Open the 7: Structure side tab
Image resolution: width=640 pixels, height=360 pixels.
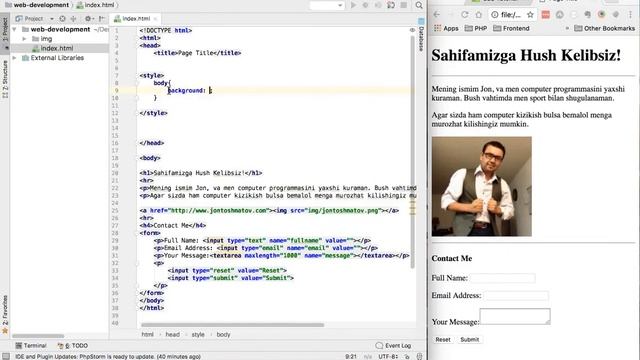coord(5,79)
